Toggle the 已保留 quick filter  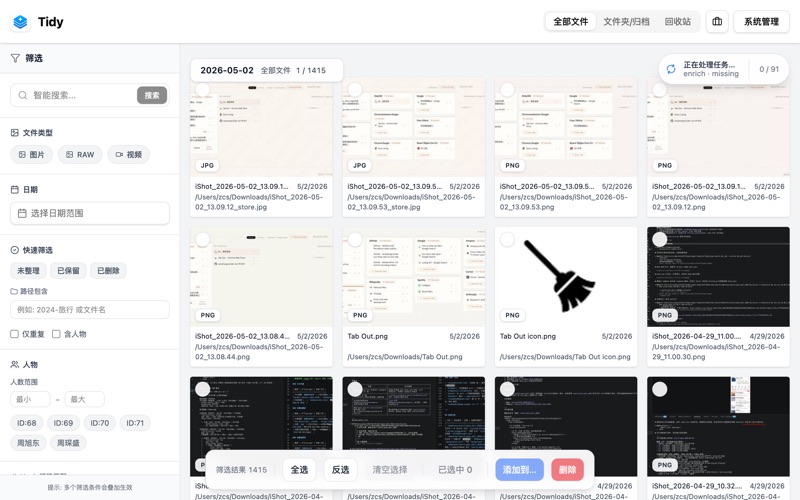68,270
